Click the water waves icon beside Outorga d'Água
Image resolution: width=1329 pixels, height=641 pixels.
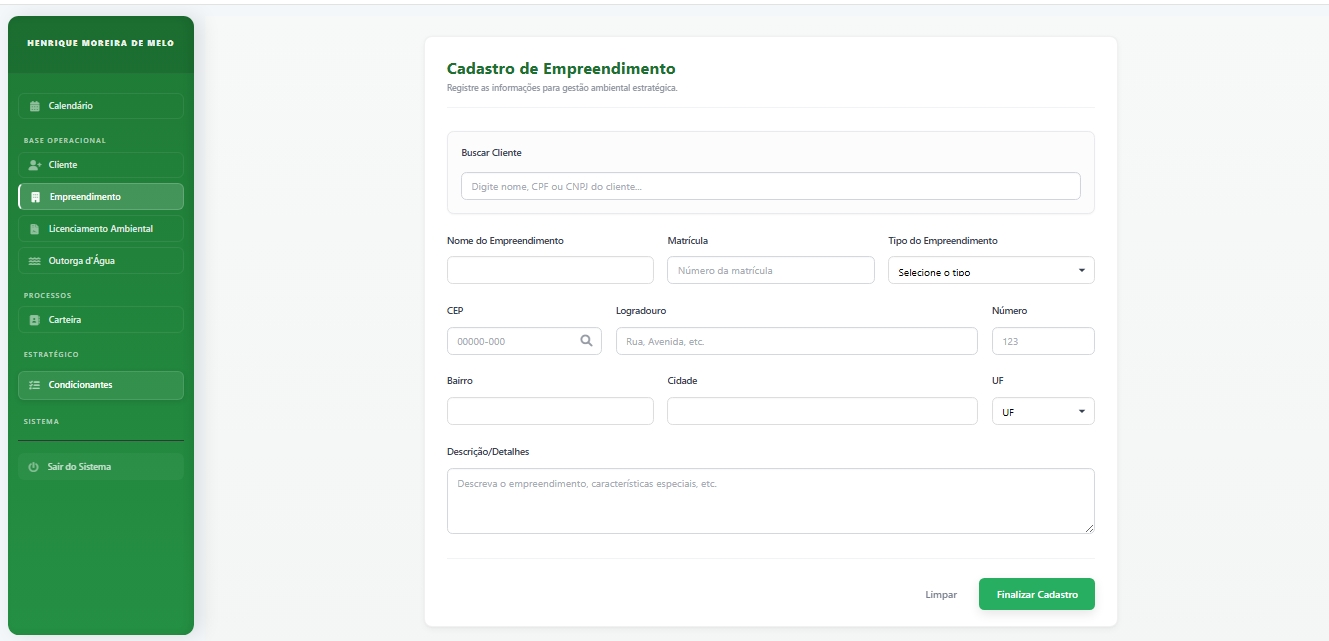pos(35,261)
